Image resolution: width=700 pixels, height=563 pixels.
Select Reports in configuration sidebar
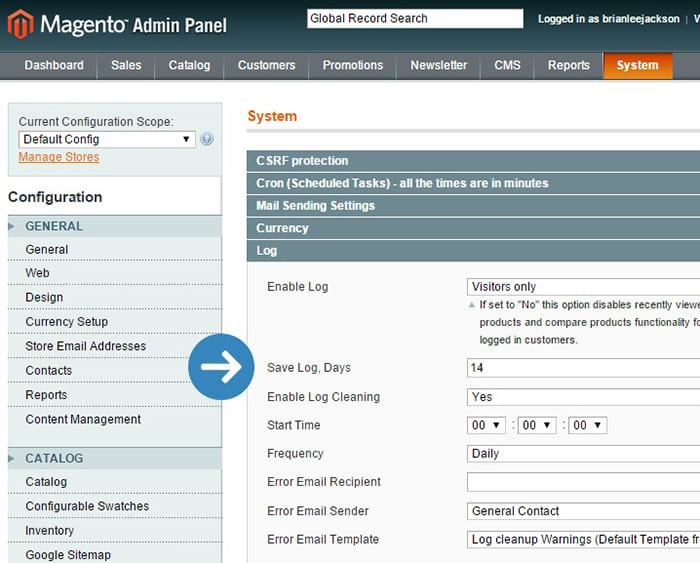115,395
